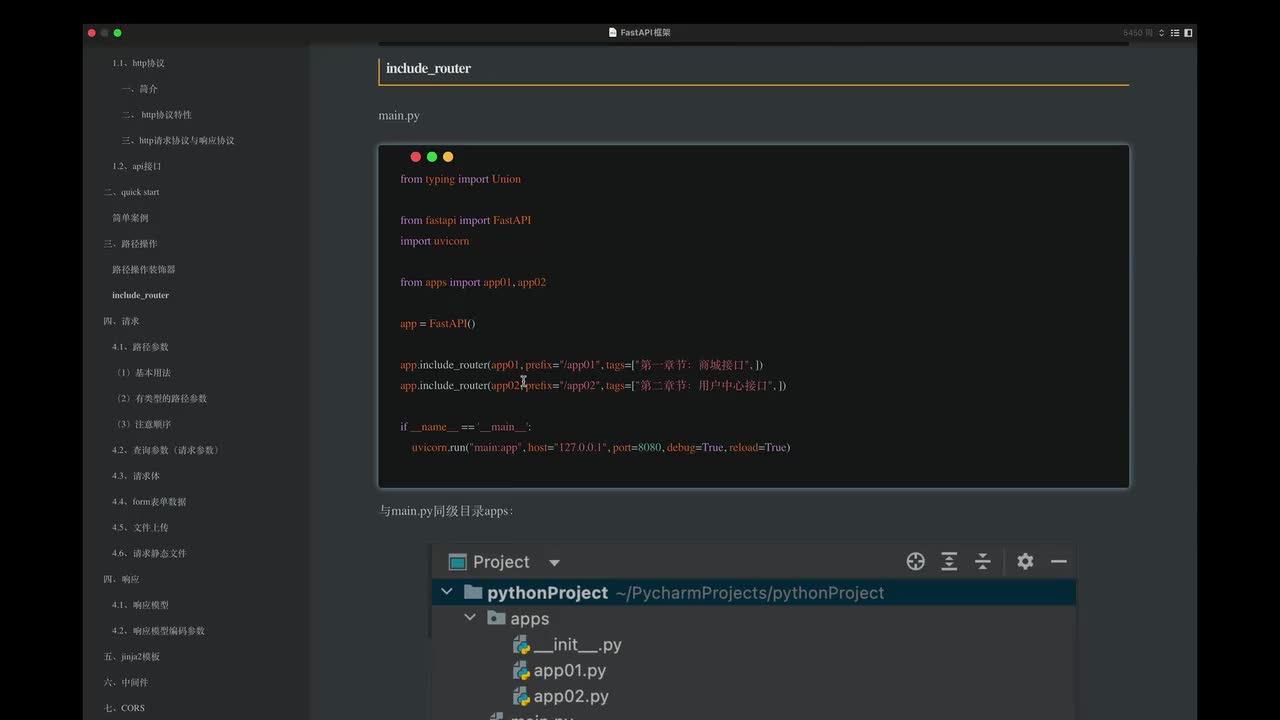Screen dimensions: 1280x720
Task: Select the app02.py file
Action: [560, 697]
